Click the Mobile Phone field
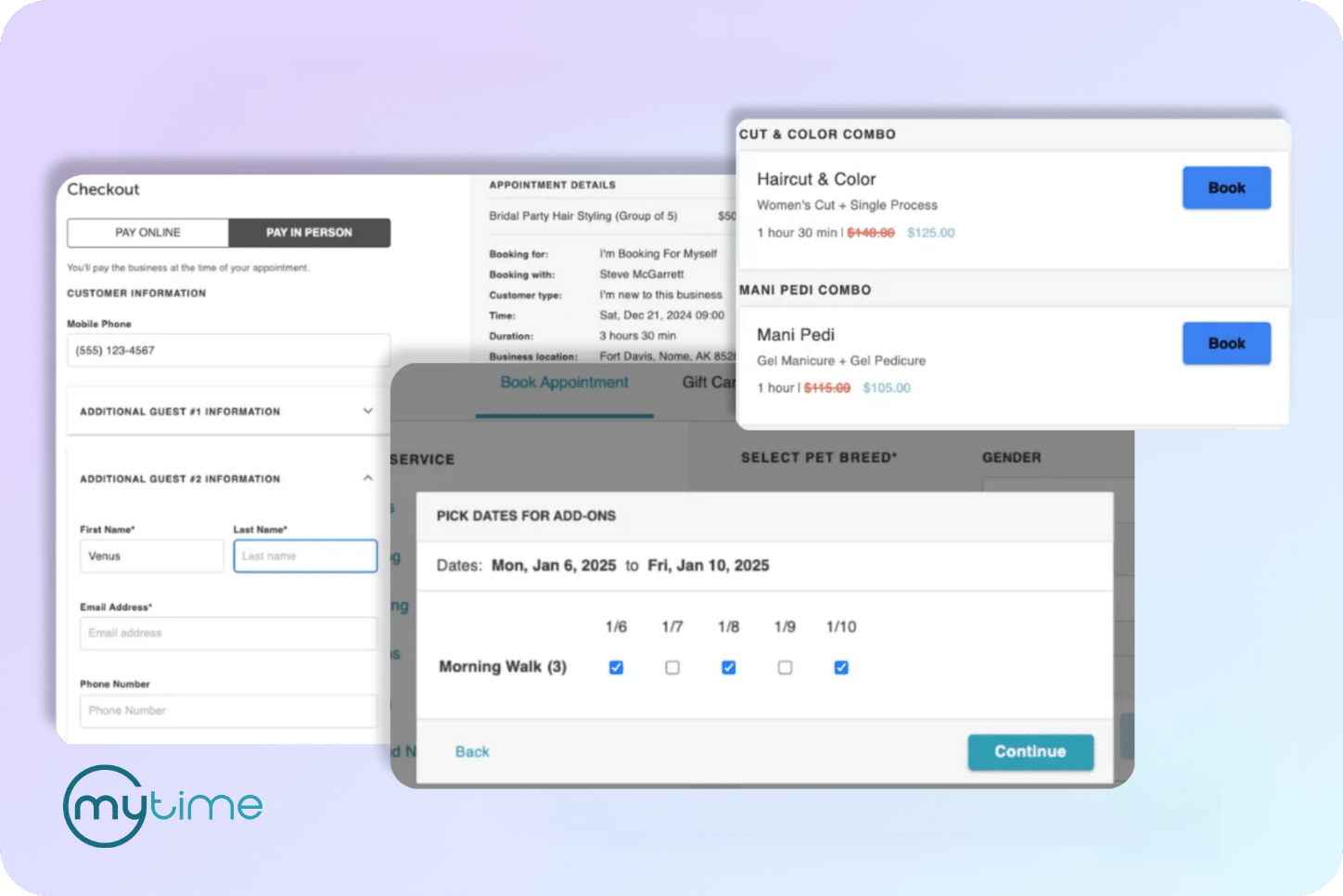 228,351
